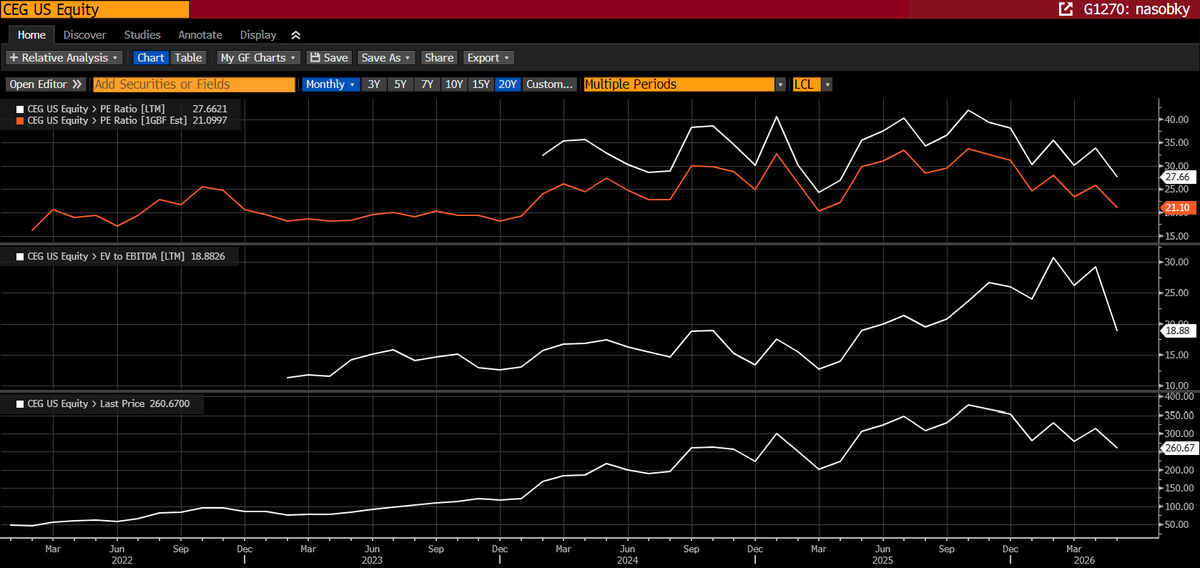Click the 18.88 value label on axis
Image resolution: width=1200 pixels, height=568 pixels.
coord(1176,329)
